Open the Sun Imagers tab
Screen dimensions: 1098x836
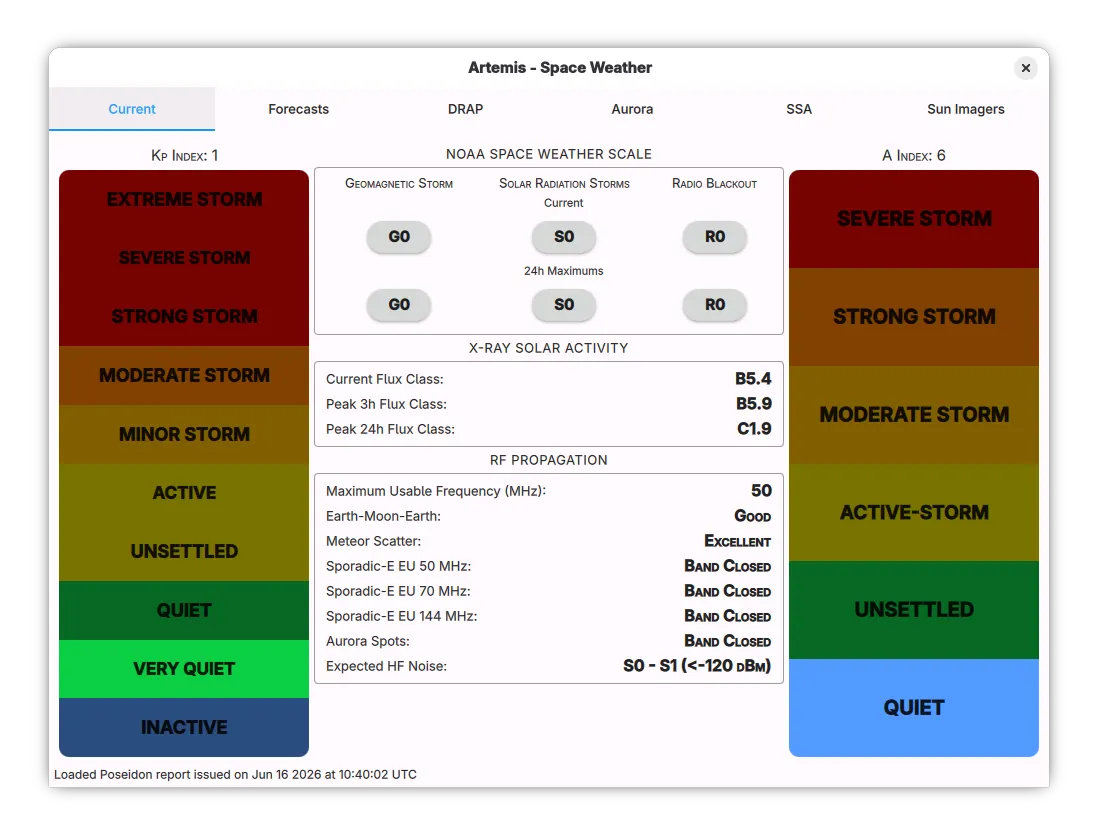click(965, 109)
